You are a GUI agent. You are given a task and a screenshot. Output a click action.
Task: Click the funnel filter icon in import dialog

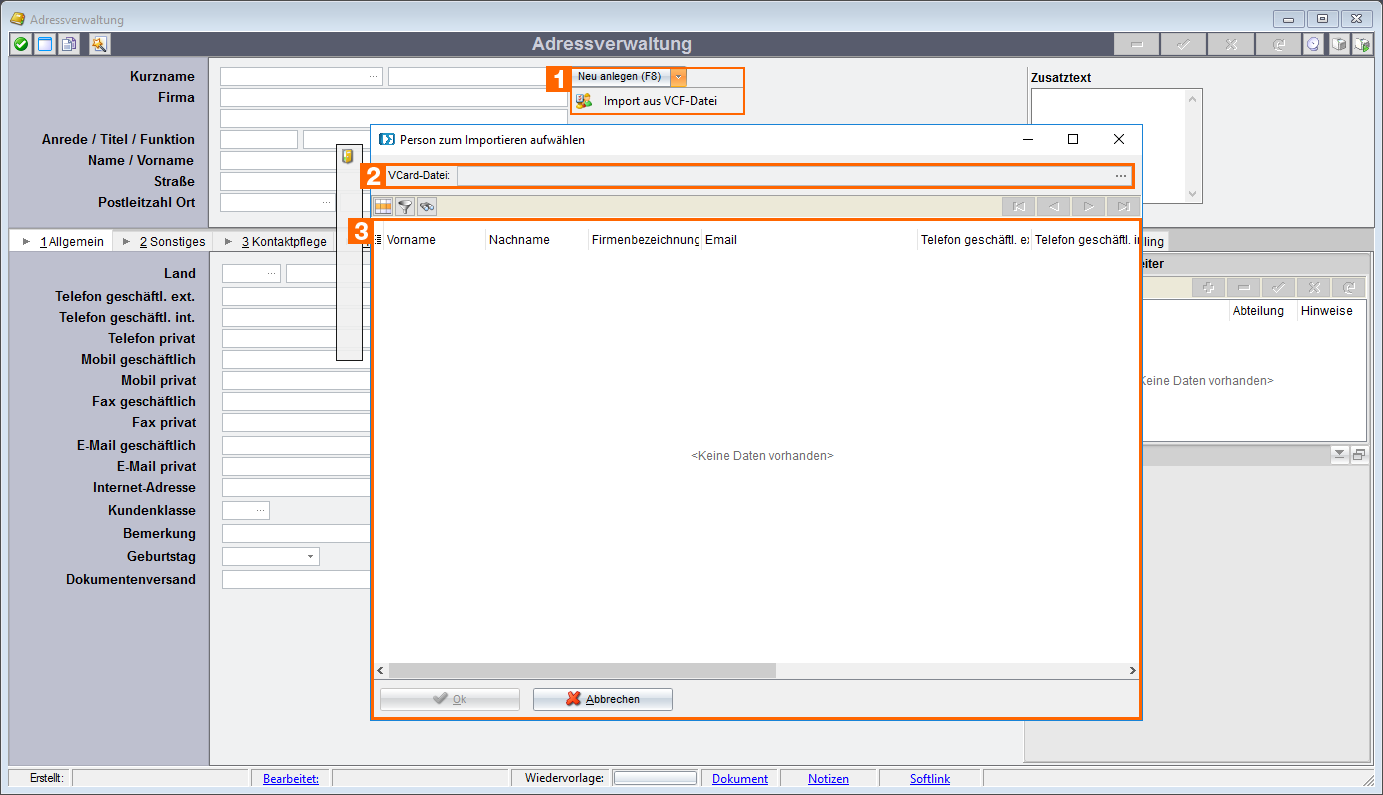(405, 207)
